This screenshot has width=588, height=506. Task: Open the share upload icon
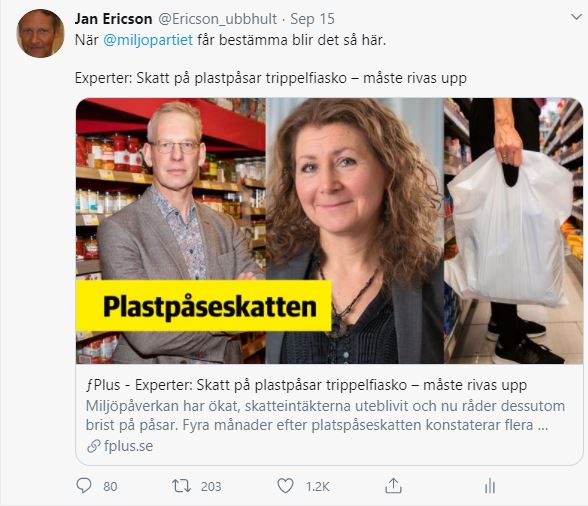393,486
